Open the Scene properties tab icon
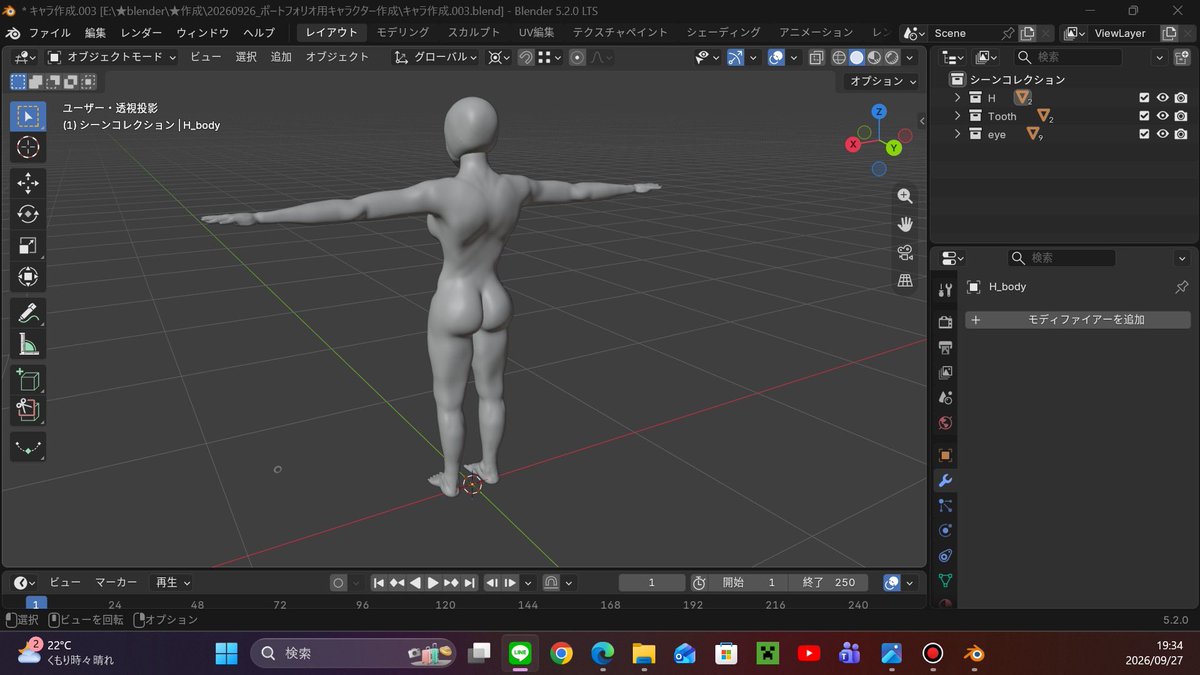The height and width of the screenshot is (675, 1200). [x=945, y=397]
